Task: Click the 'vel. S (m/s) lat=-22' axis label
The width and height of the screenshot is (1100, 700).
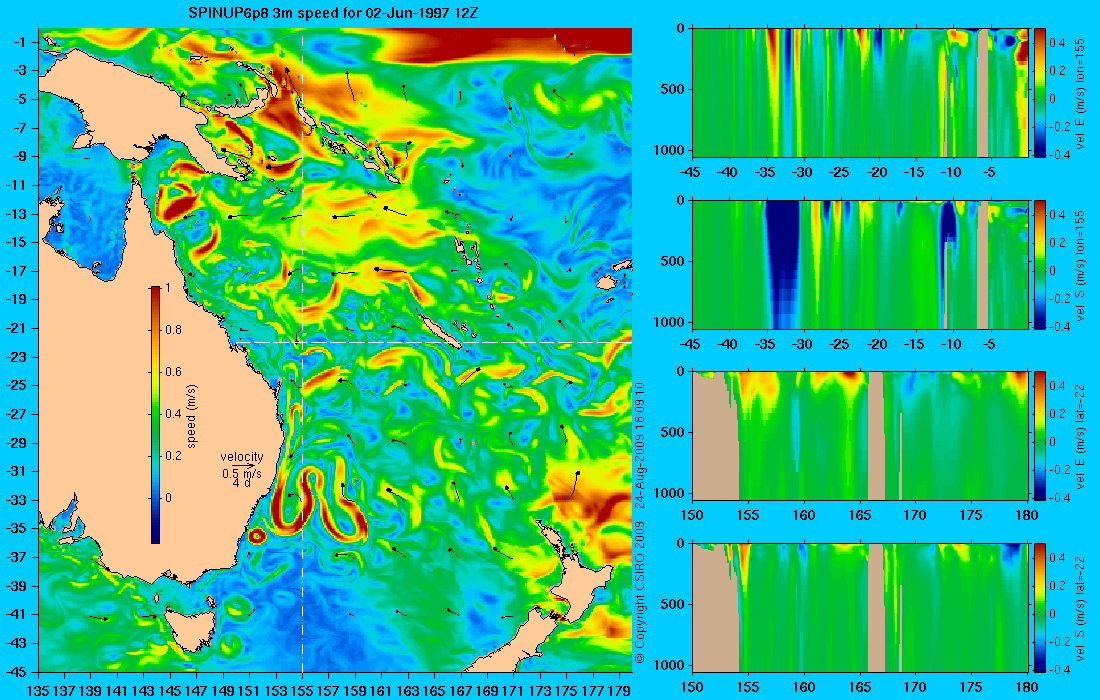Action: 1081,608
